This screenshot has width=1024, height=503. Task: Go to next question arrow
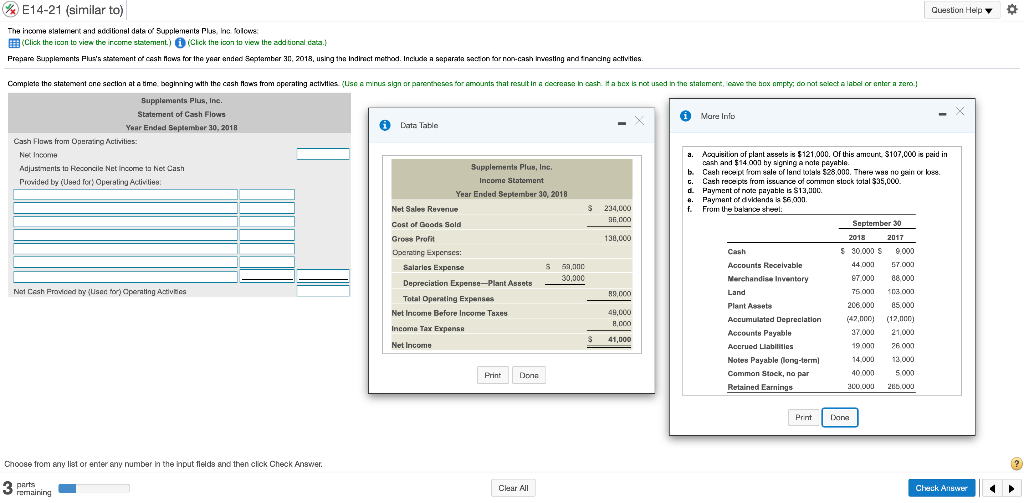click(x=1011, y=488)
